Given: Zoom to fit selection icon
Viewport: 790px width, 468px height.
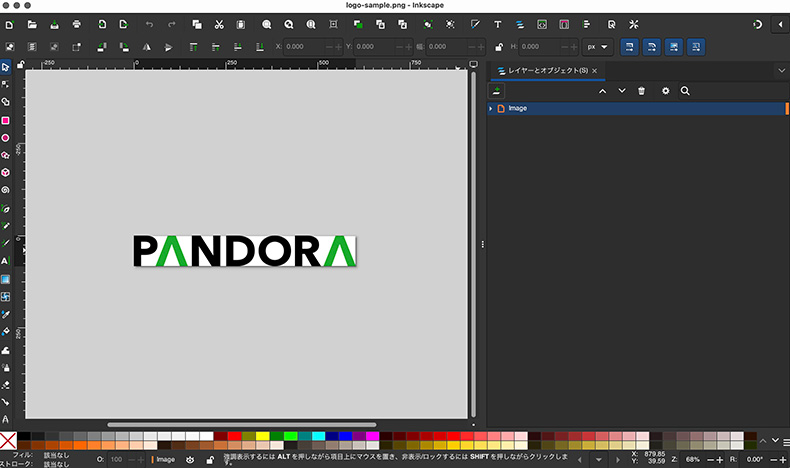Looking at the screenshot, I should [x=267, y=25].
